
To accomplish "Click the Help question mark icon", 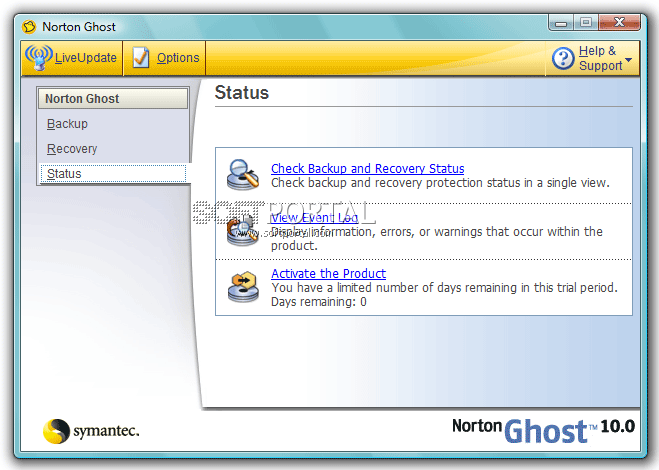I will point(563,58).
